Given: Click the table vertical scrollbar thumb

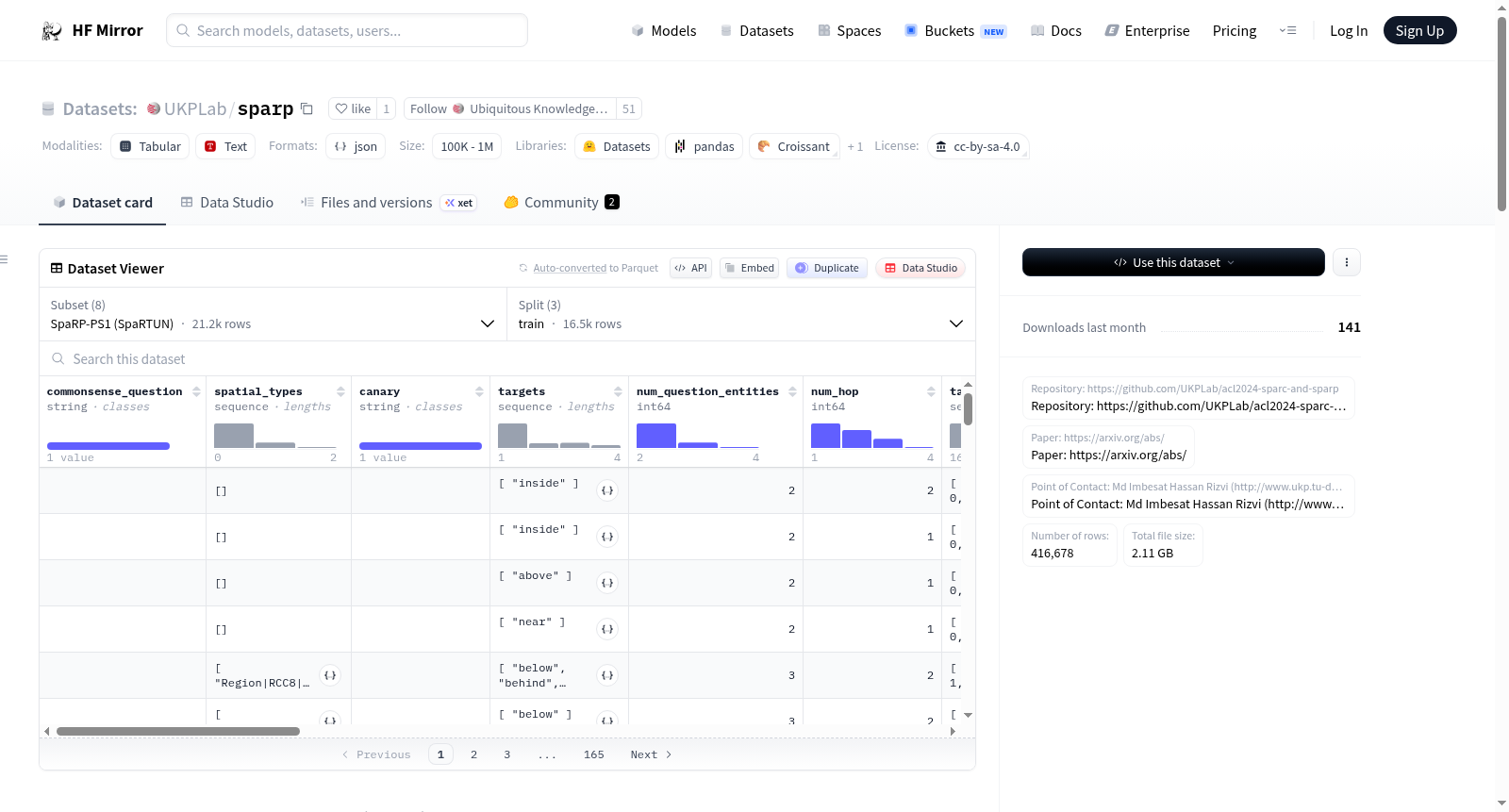Looking at the screenshot, I should pos(968,408).
